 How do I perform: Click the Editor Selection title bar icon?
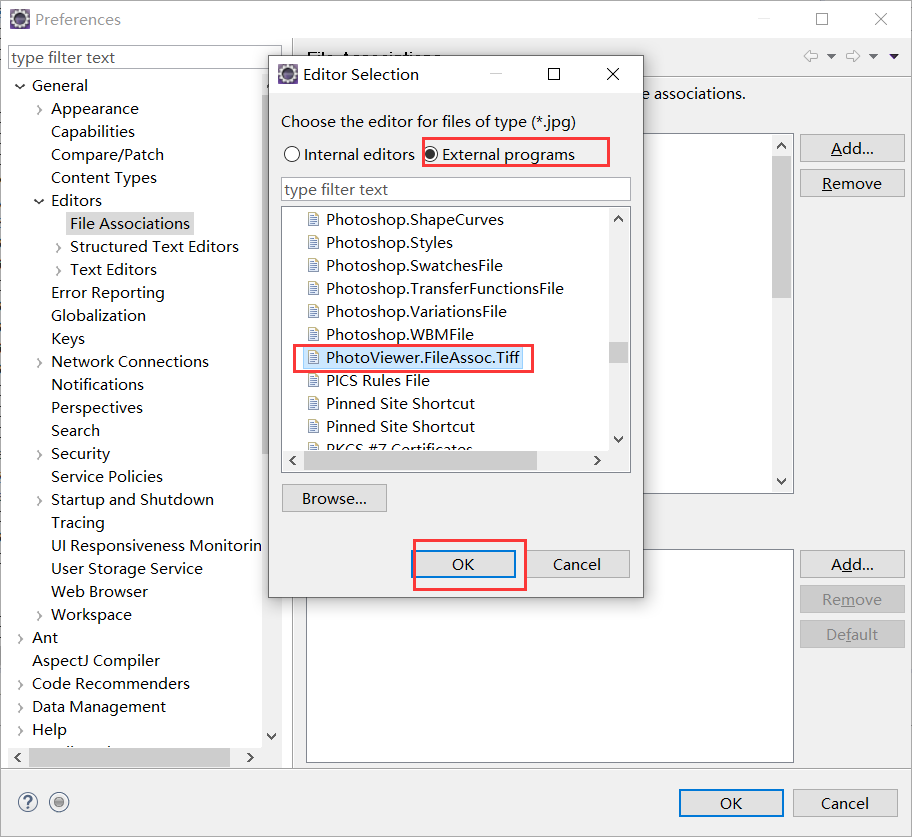coord(288,74)
